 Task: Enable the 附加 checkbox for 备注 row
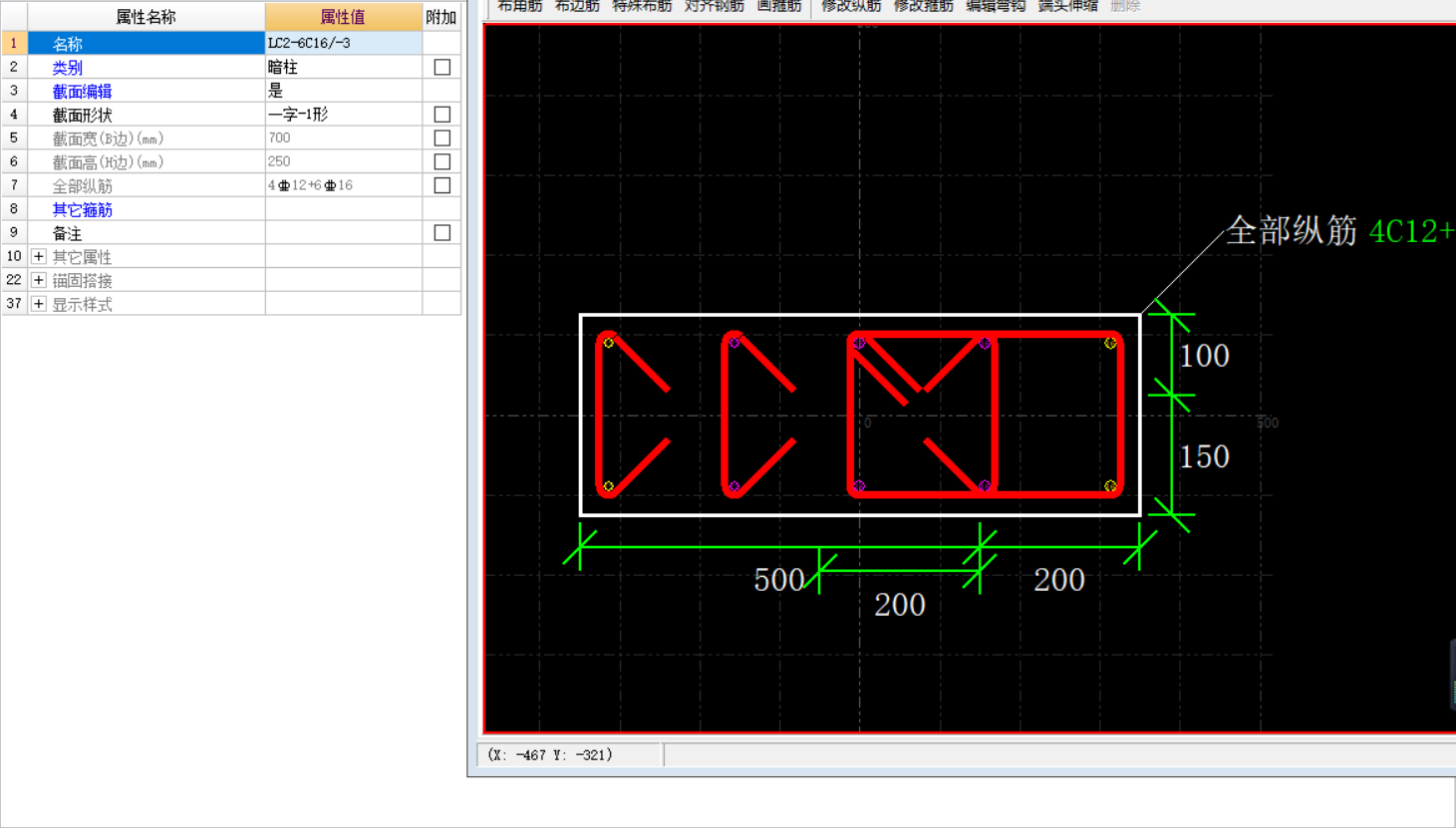point(442,233)
